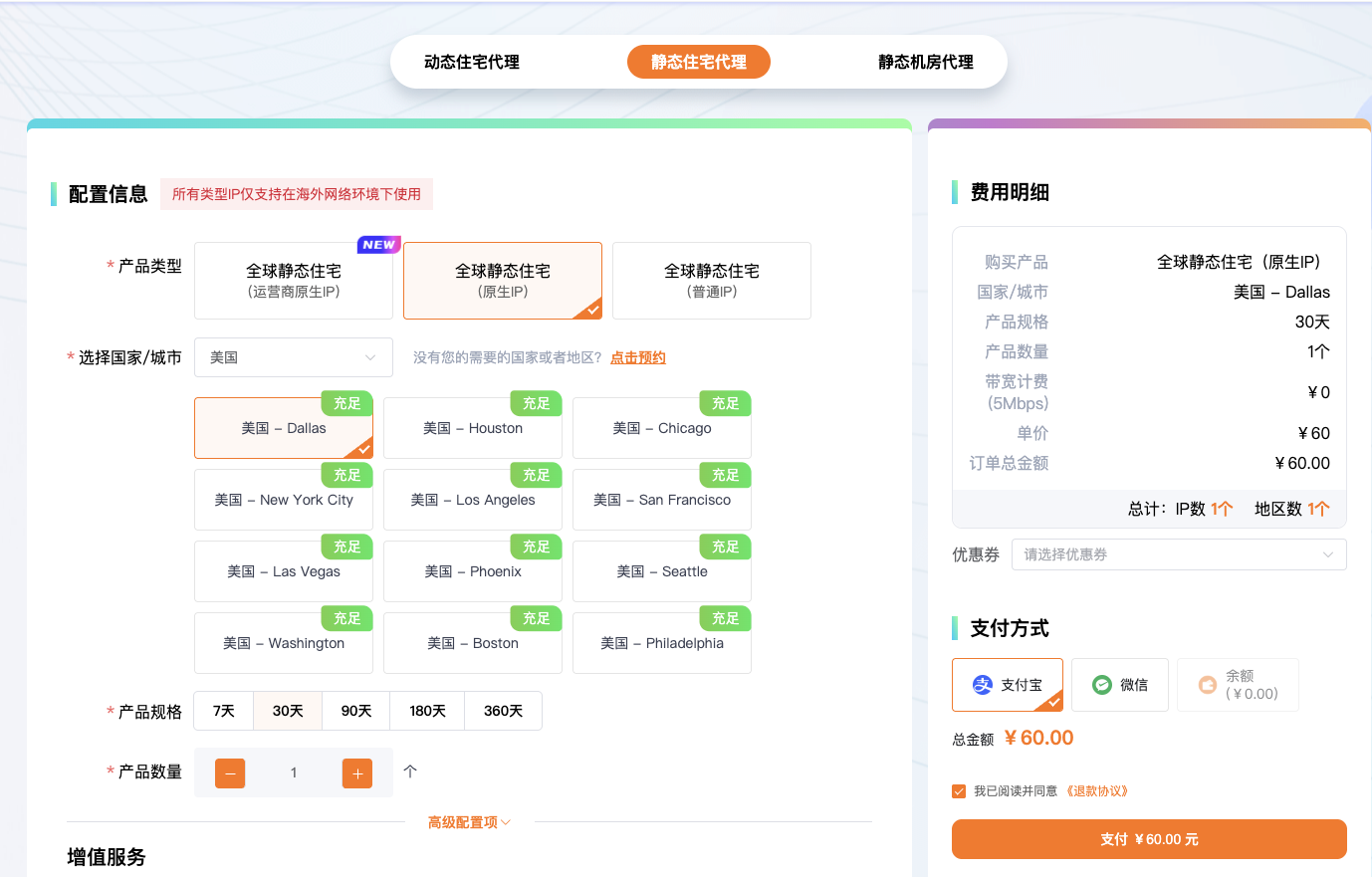Image resolution: width=1372 pixels, height=877 pixels.
Task: Select the 静态住宅代理 tab
Action: pos(699,62)
